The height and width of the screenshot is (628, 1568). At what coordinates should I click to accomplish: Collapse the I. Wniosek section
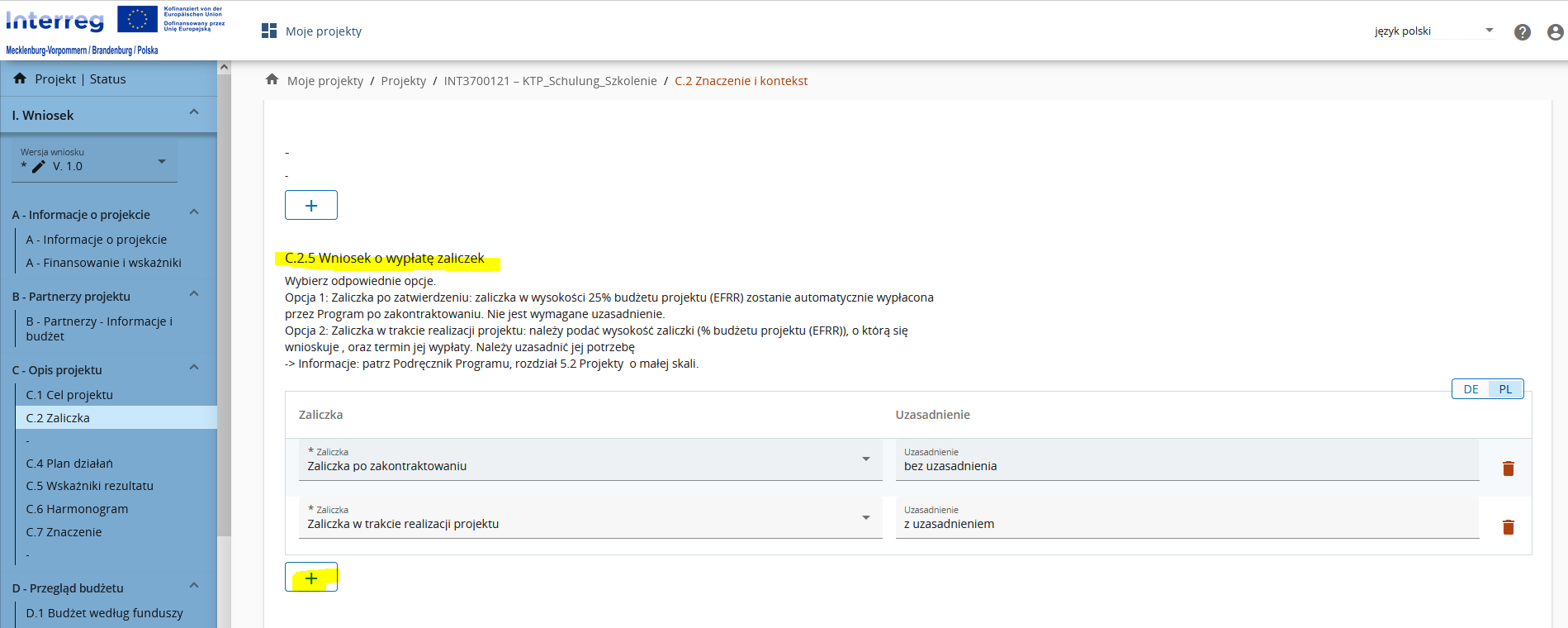194,113
